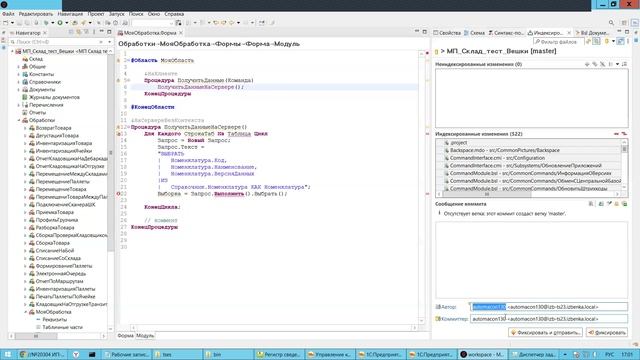Switch to the Схема tab
Screen dimensions: 640x360
pyautogui.click(x=474, y=33)
